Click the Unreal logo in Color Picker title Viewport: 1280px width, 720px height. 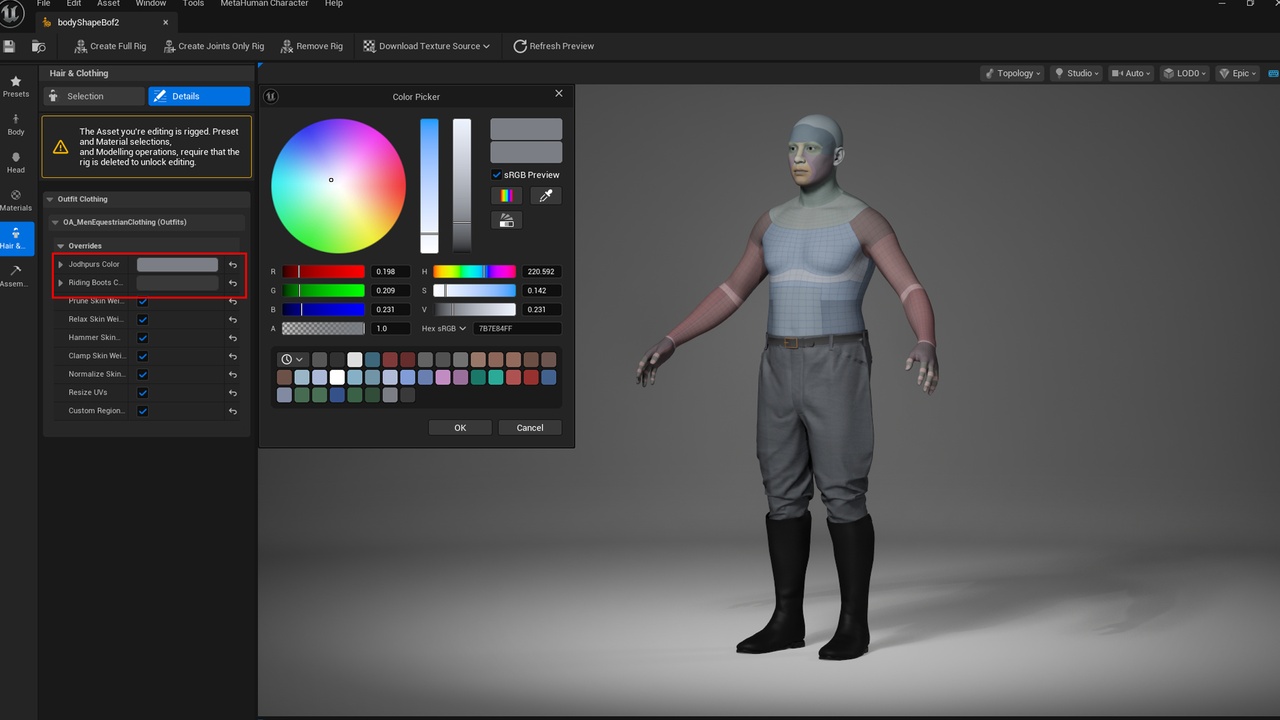coord(271,96)
